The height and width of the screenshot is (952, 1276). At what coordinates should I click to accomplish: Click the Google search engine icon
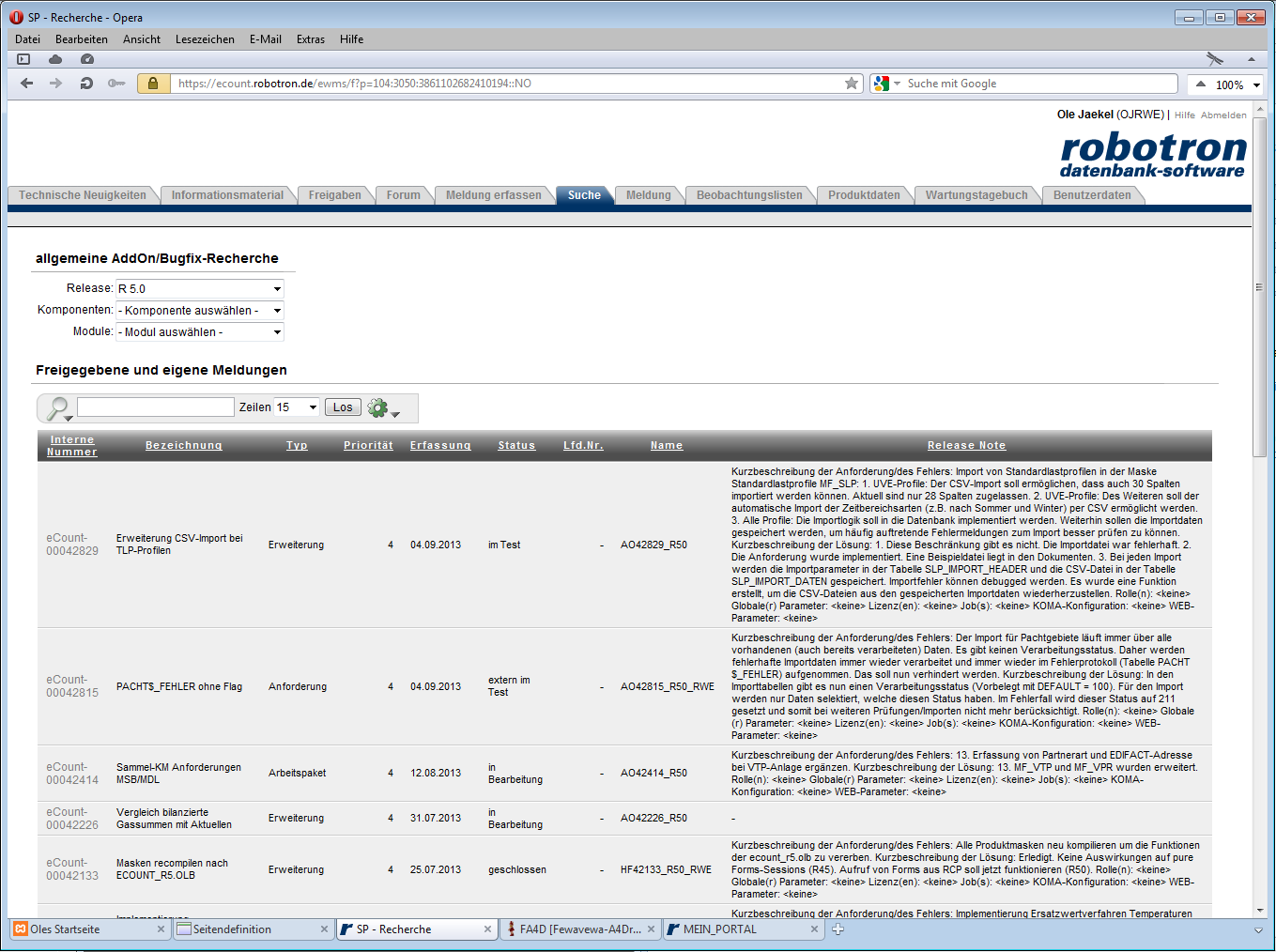[881, 84]
